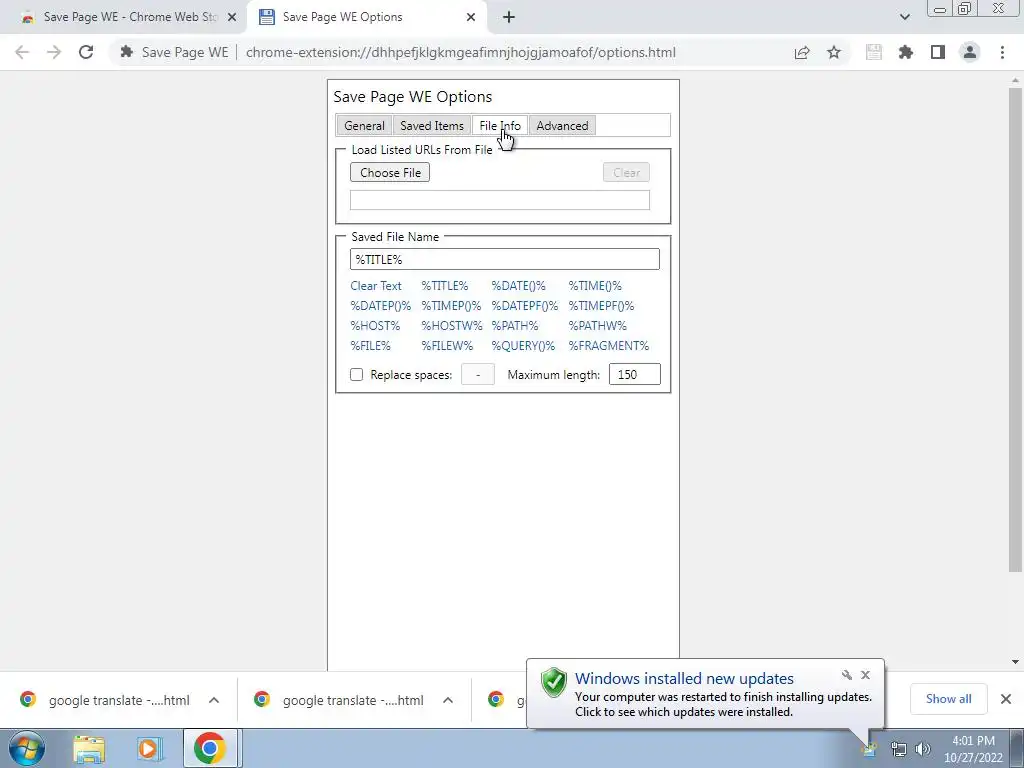Open options wrench in update notification
The width and height of the screenshot is (1024, 768).
(847, 675)
